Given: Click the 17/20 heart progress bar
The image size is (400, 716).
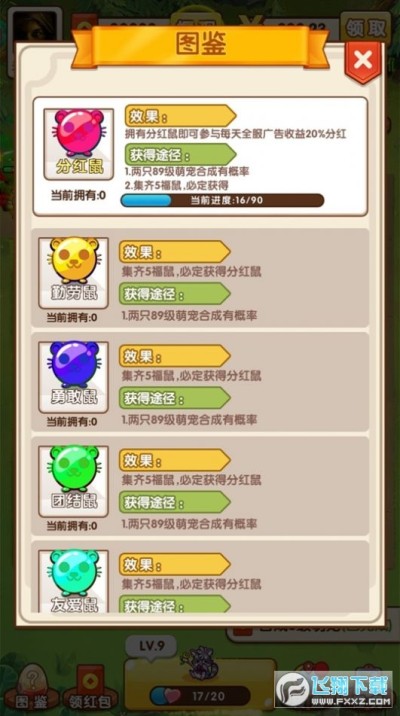Looking at the screenshot, I should pyautogui.click(x=200, y=696).
